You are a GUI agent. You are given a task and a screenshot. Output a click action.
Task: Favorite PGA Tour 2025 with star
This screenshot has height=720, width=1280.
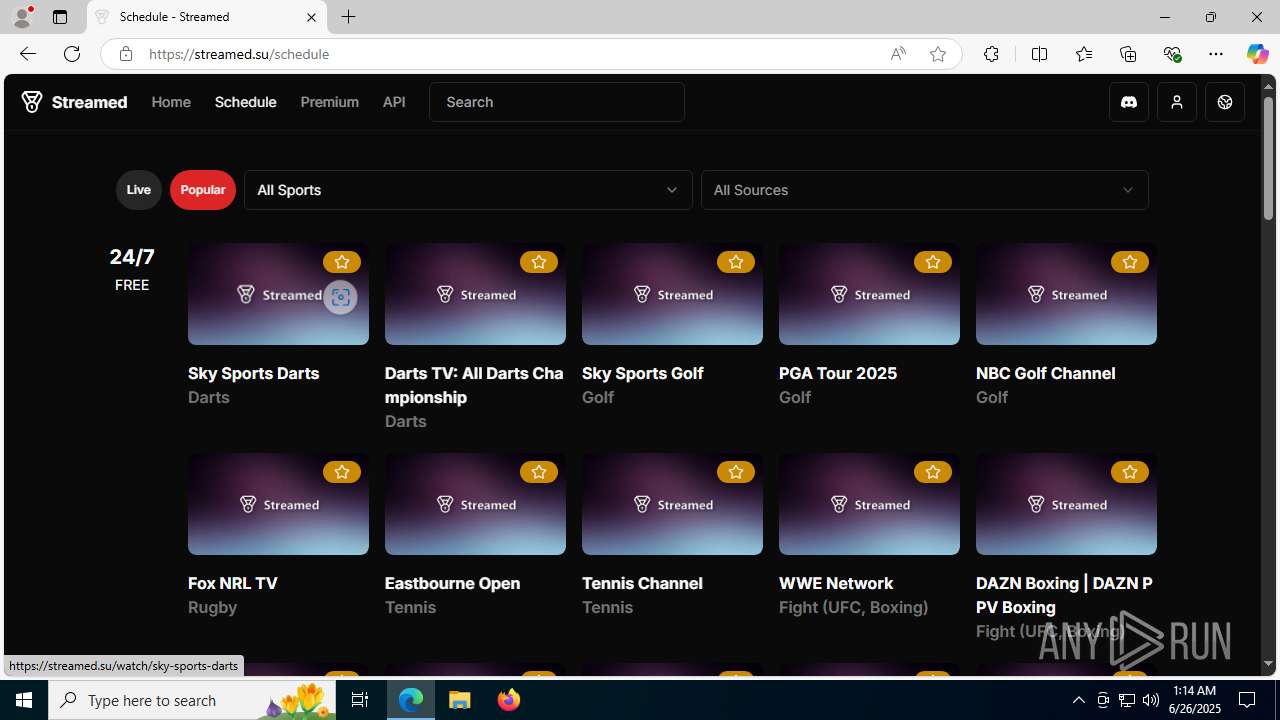click(933, 262)
